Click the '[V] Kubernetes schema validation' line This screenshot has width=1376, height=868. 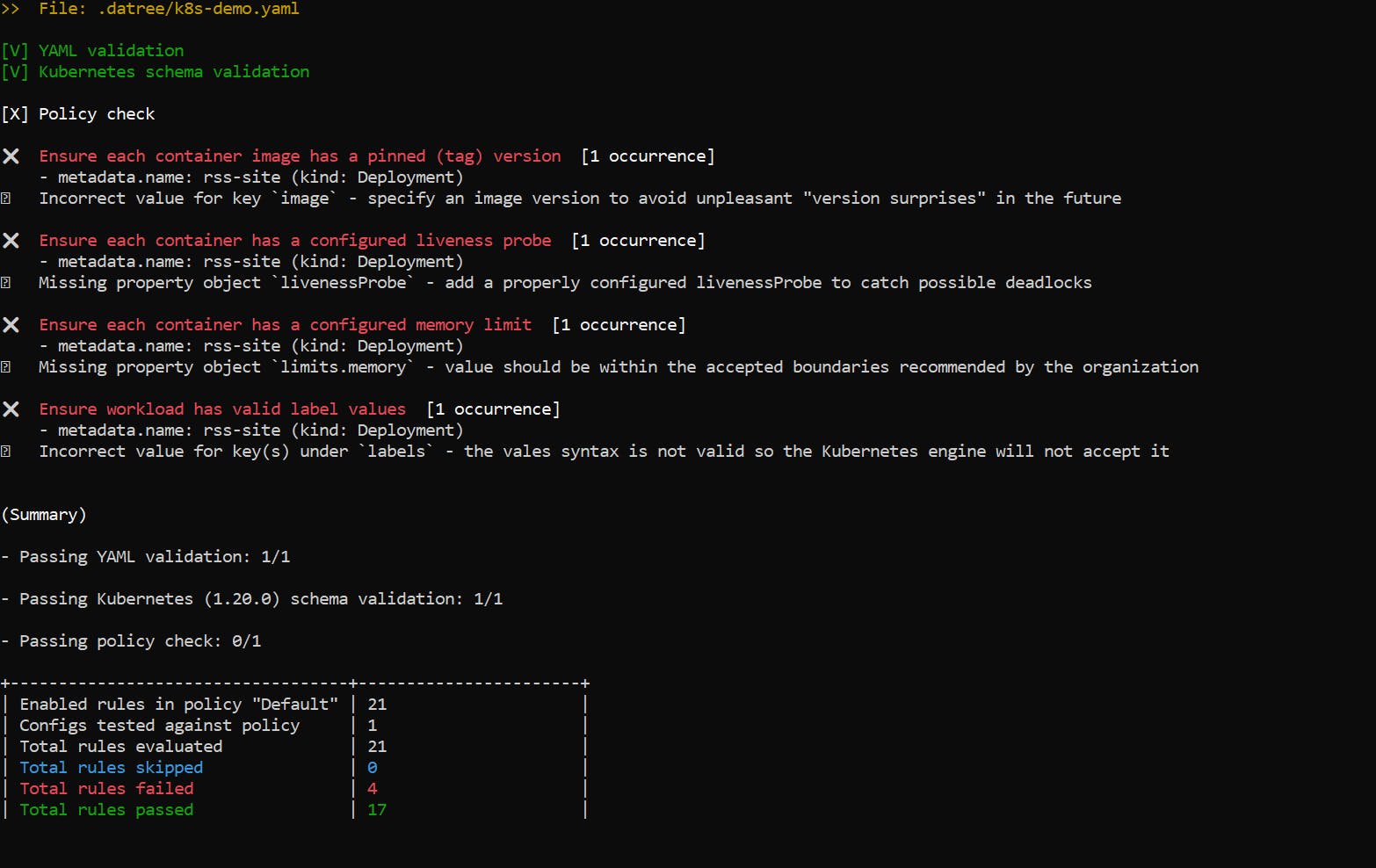156,72
